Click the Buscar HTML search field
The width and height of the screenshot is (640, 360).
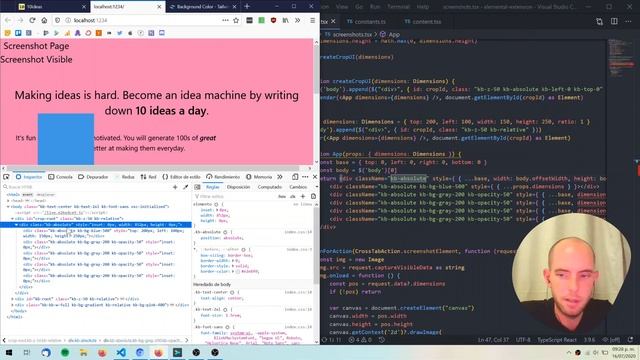tap(86, 187)
